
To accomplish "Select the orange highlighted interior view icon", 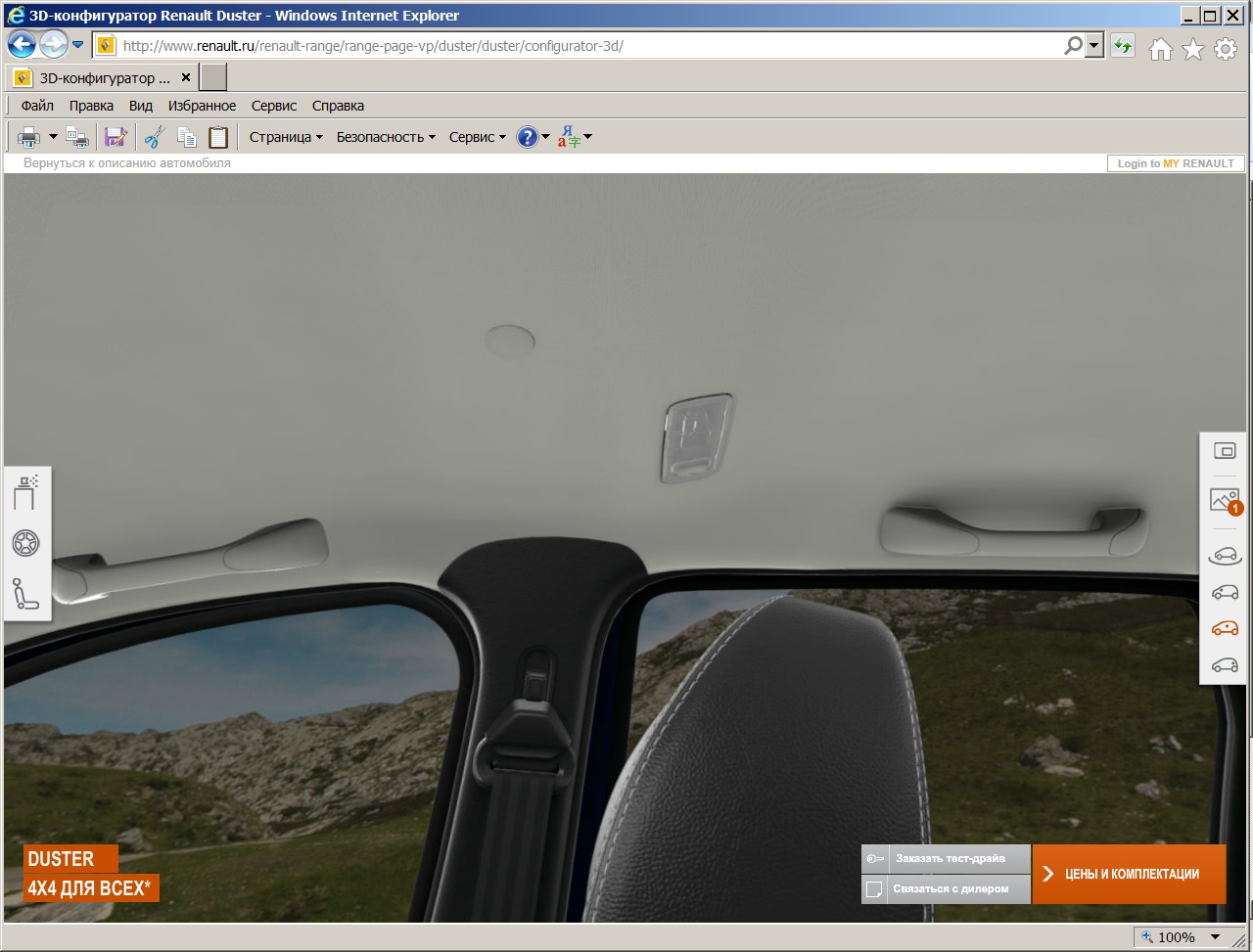I will (1225, 628).
